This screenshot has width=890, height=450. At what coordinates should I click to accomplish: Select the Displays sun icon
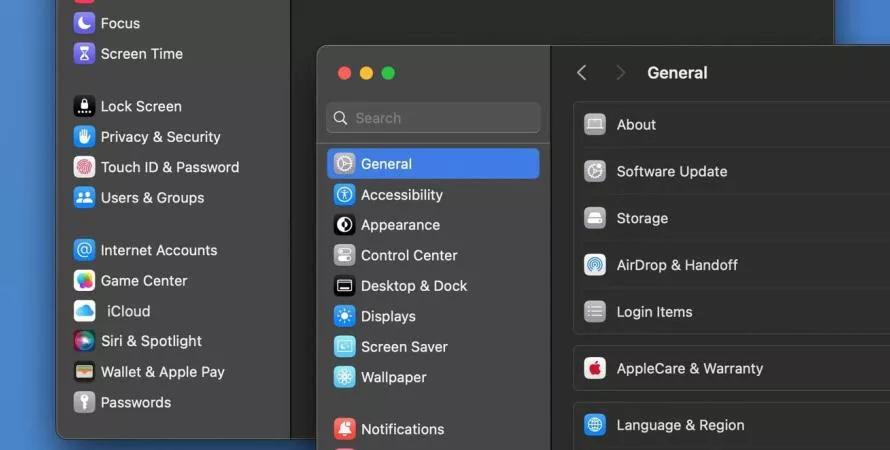(x=345, y=316)
